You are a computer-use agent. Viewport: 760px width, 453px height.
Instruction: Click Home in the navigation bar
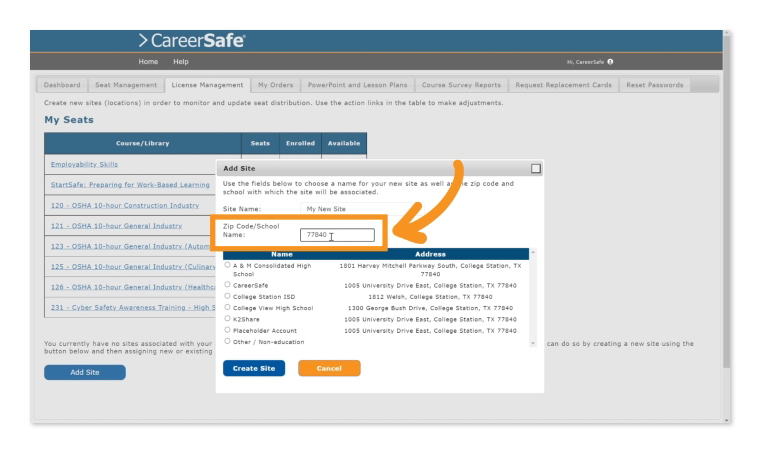pyautogui.click(x=148, y=62)
